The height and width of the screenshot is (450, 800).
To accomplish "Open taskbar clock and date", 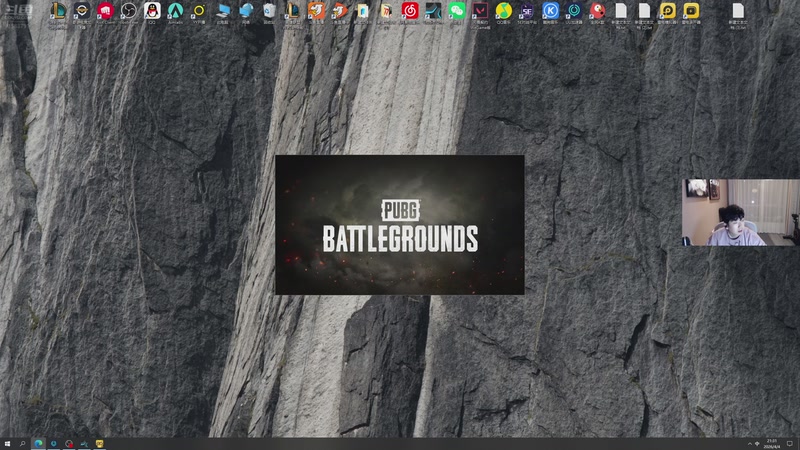I will pyautogui.click(x=772, y=444).
